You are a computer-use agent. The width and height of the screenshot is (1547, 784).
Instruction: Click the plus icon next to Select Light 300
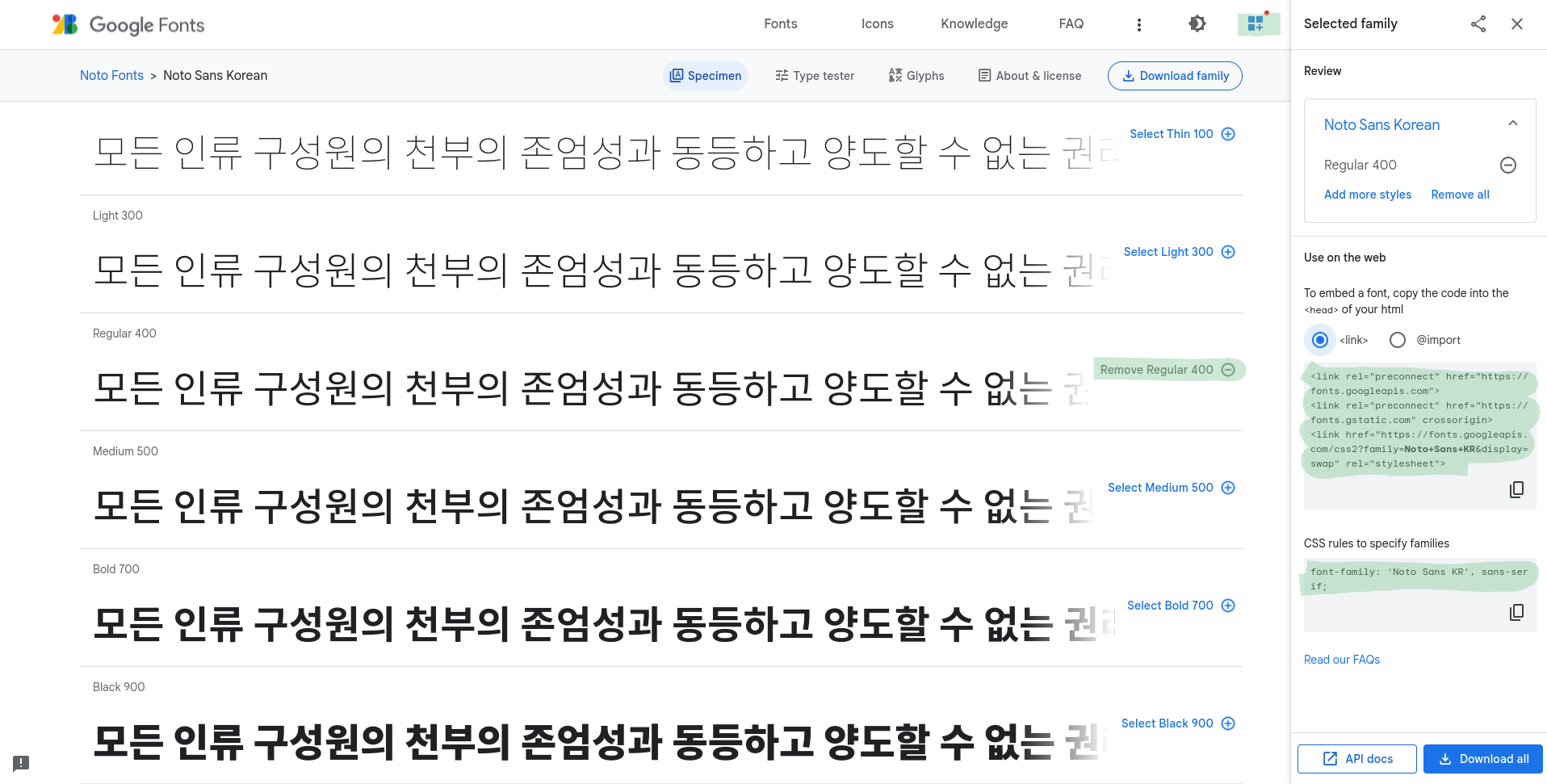click(1228, 252)
